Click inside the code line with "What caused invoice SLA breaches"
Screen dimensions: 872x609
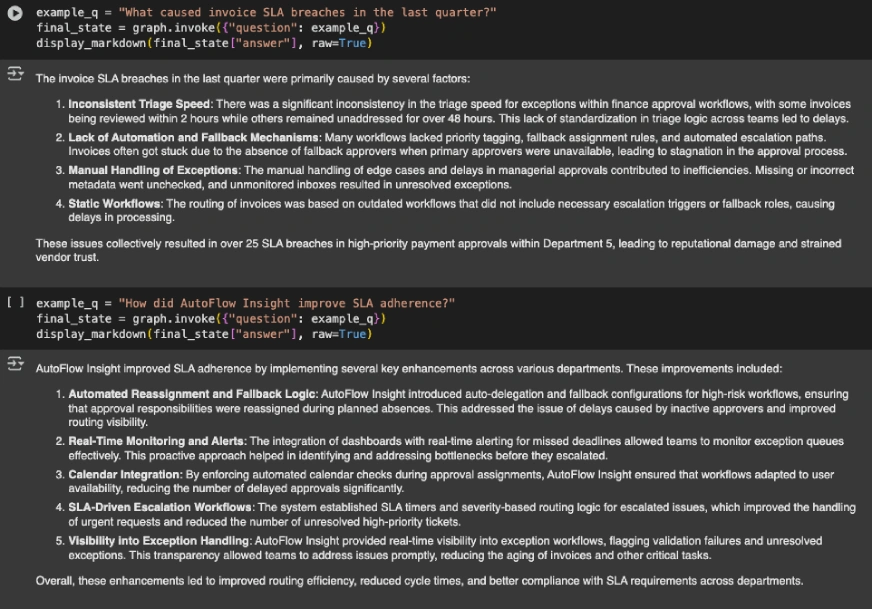click(x=266, y=12)
